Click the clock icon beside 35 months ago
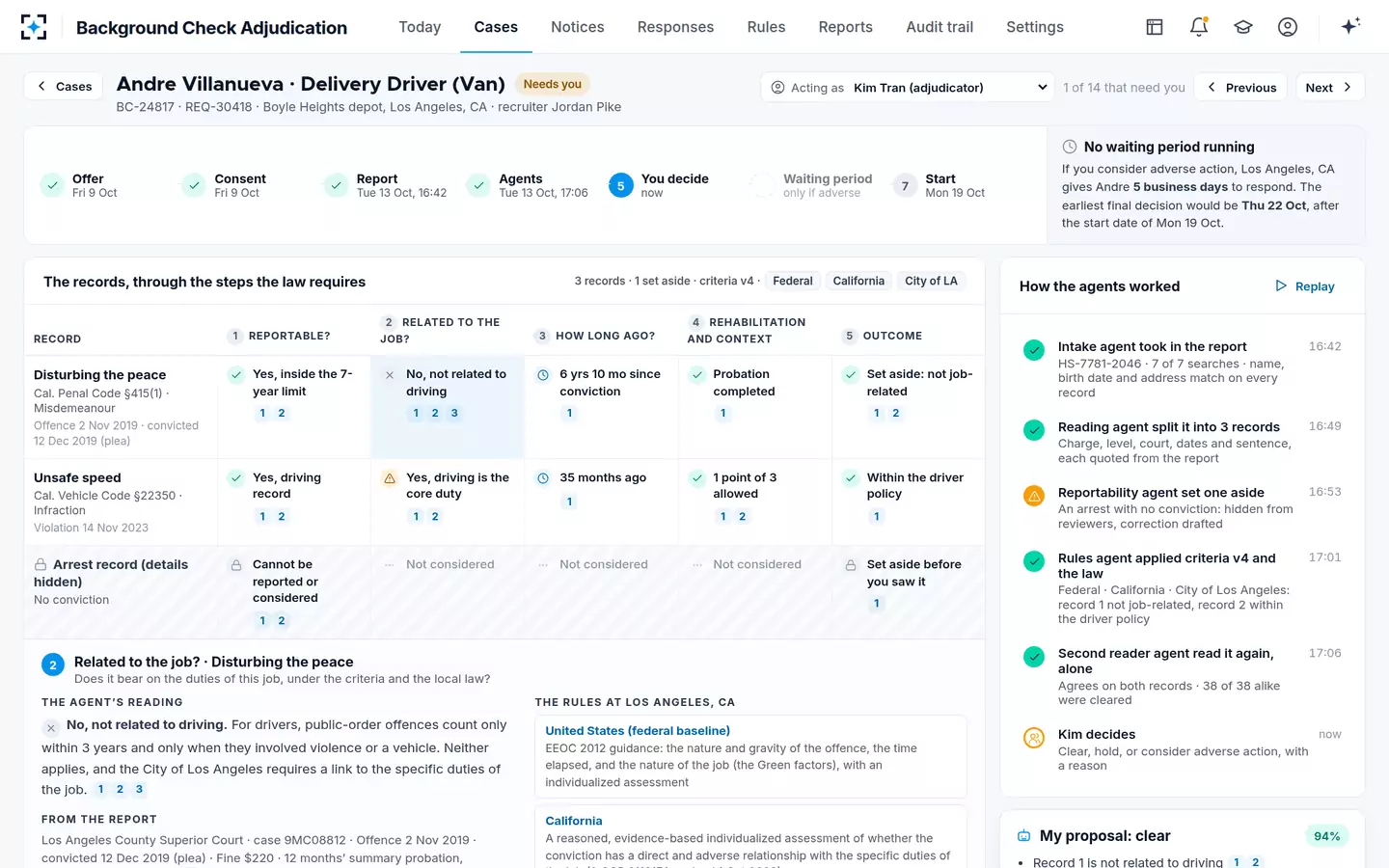The height and width of the screenshot is (868, 1389). point(543,478)
